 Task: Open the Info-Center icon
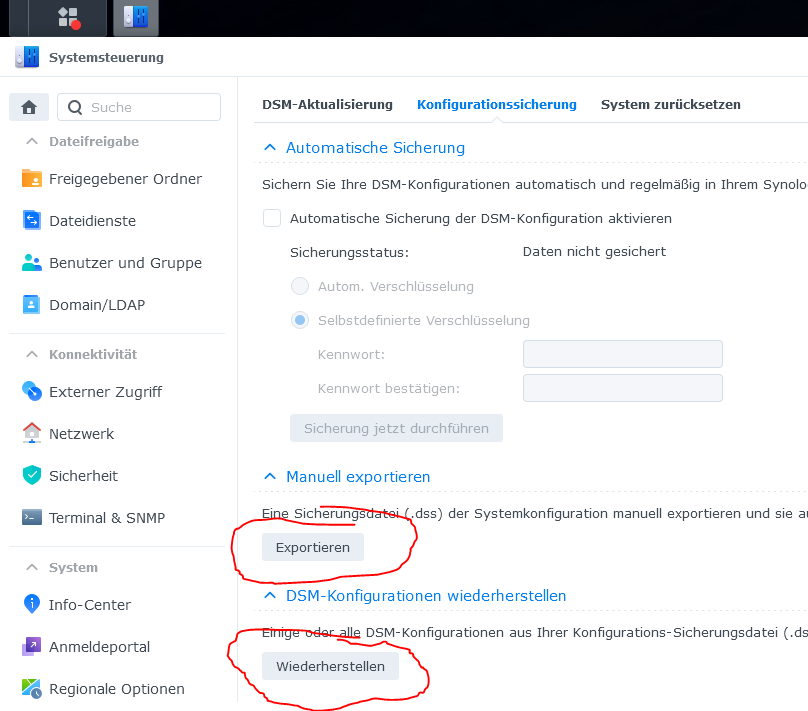tap(32, 604)
